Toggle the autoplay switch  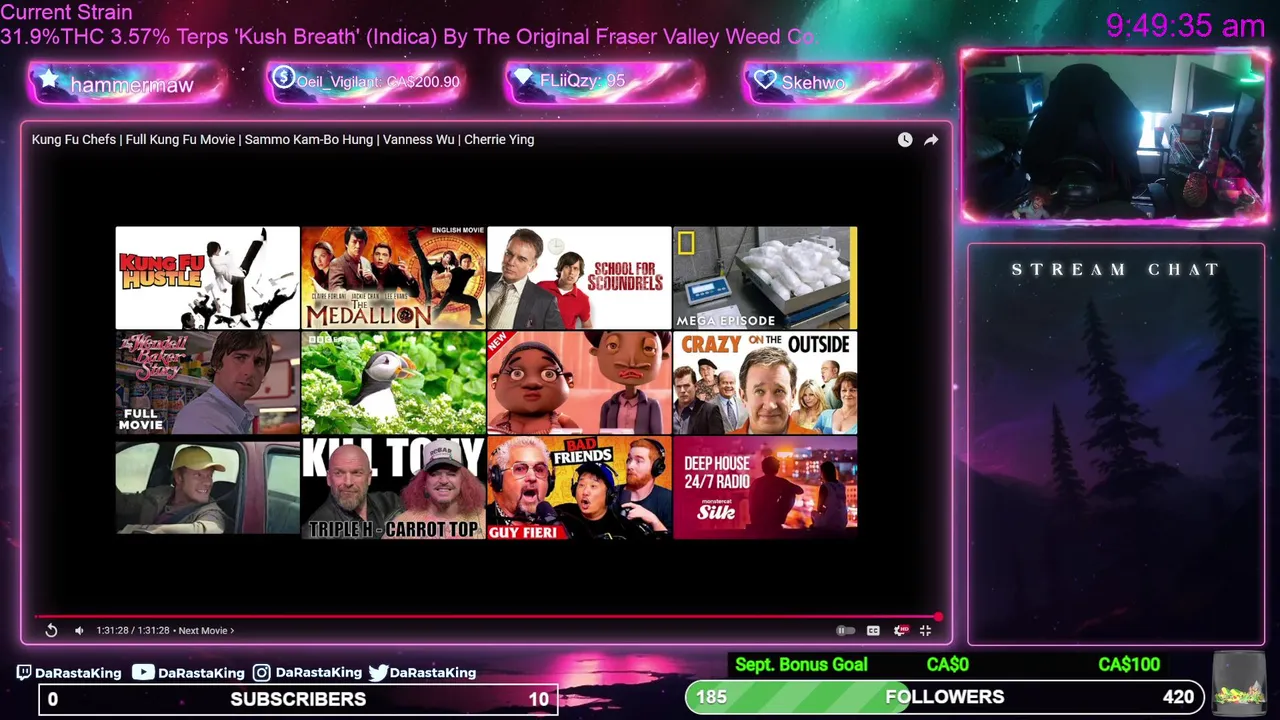pos(844,630)
